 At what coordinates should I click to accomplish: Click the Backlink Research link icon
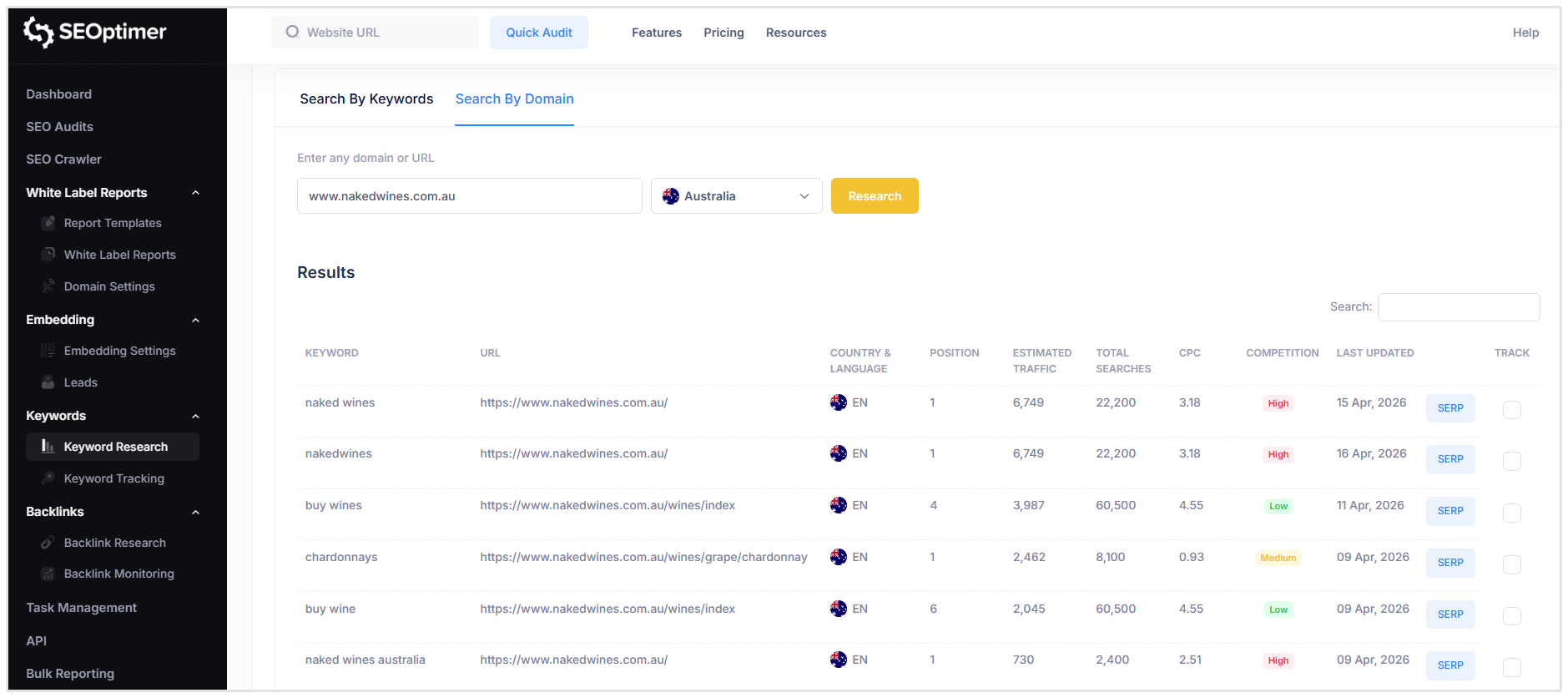[48, 543]
